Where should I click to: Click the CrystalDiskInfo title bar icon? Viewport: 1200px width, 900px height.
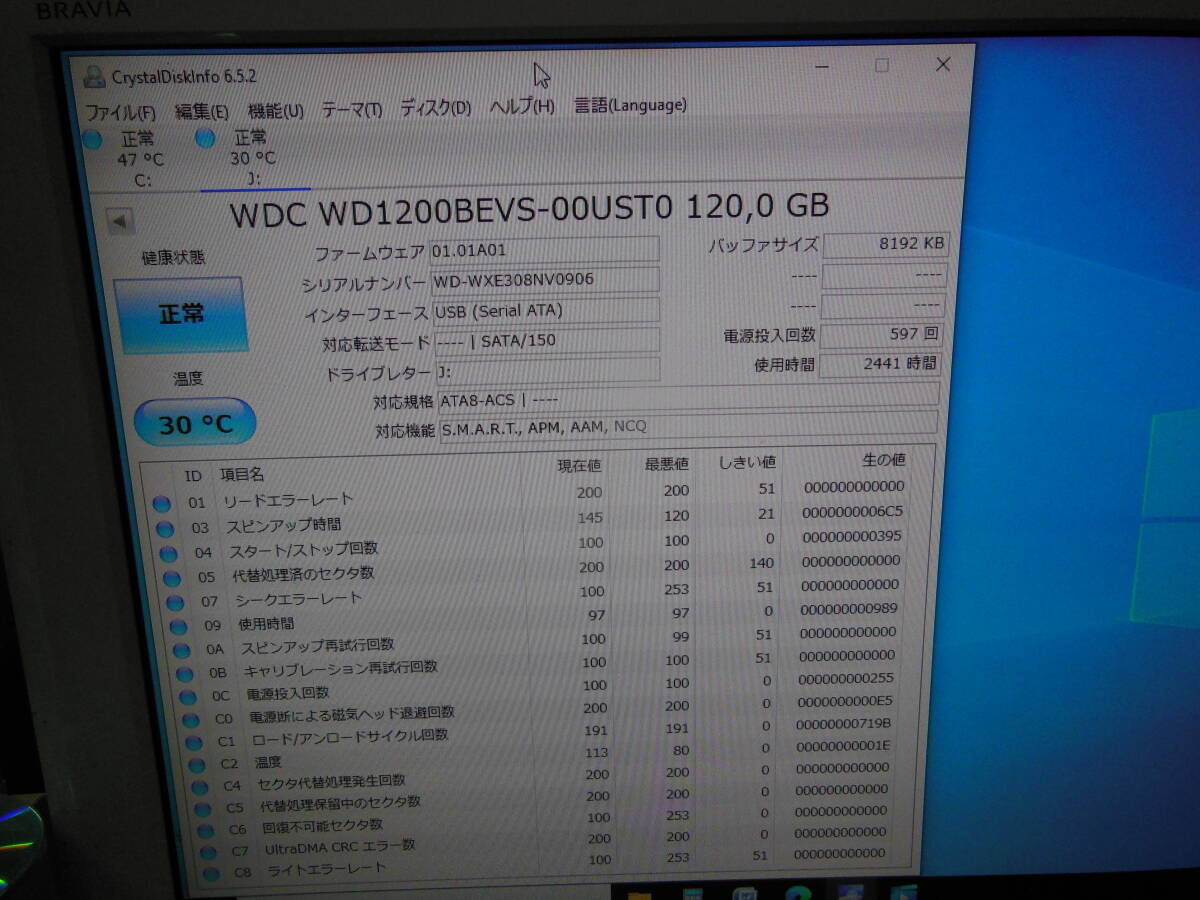point(94,77)
